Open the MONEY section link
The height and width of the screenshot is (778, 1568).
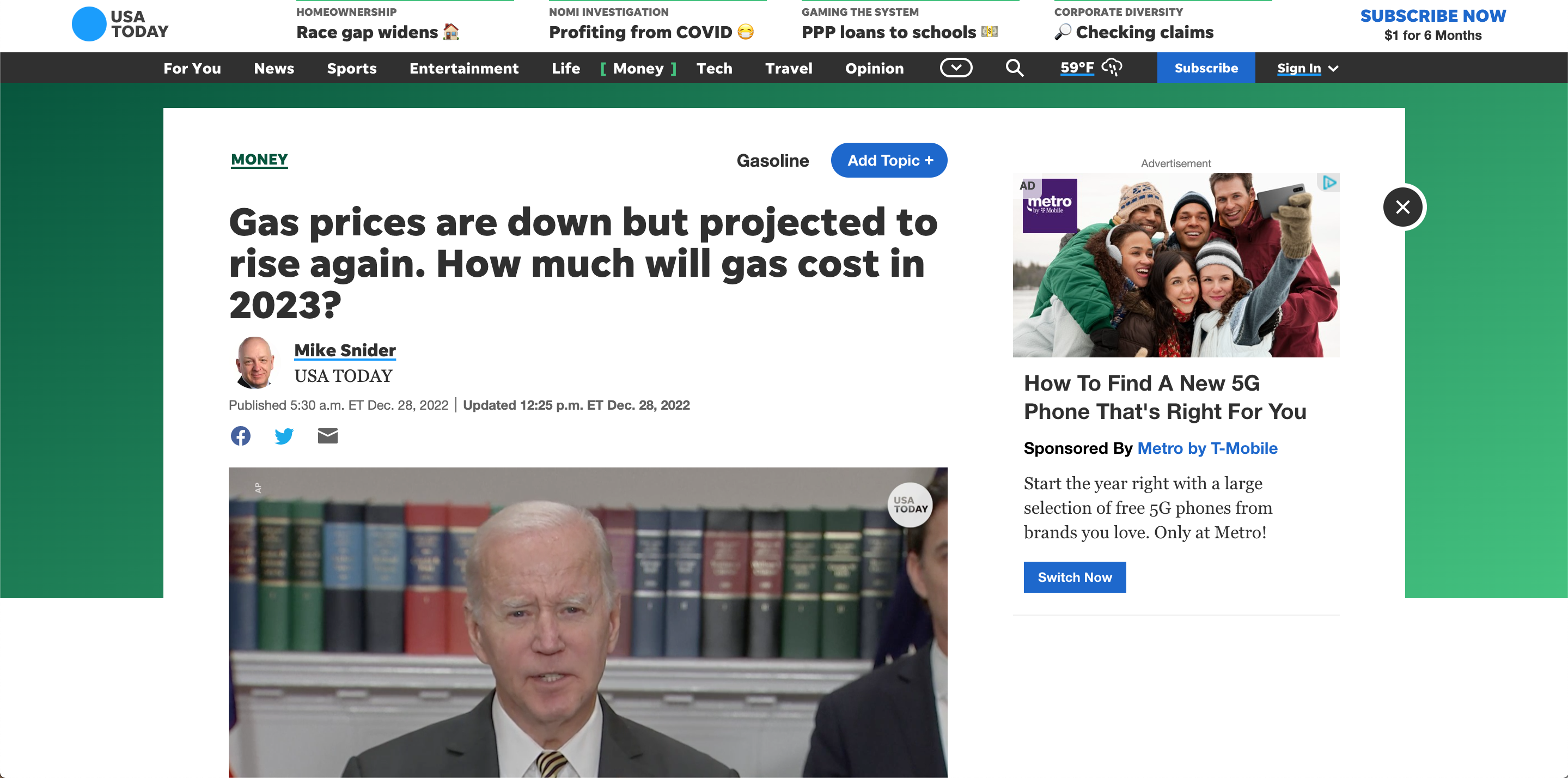click(x=259, y=160)
